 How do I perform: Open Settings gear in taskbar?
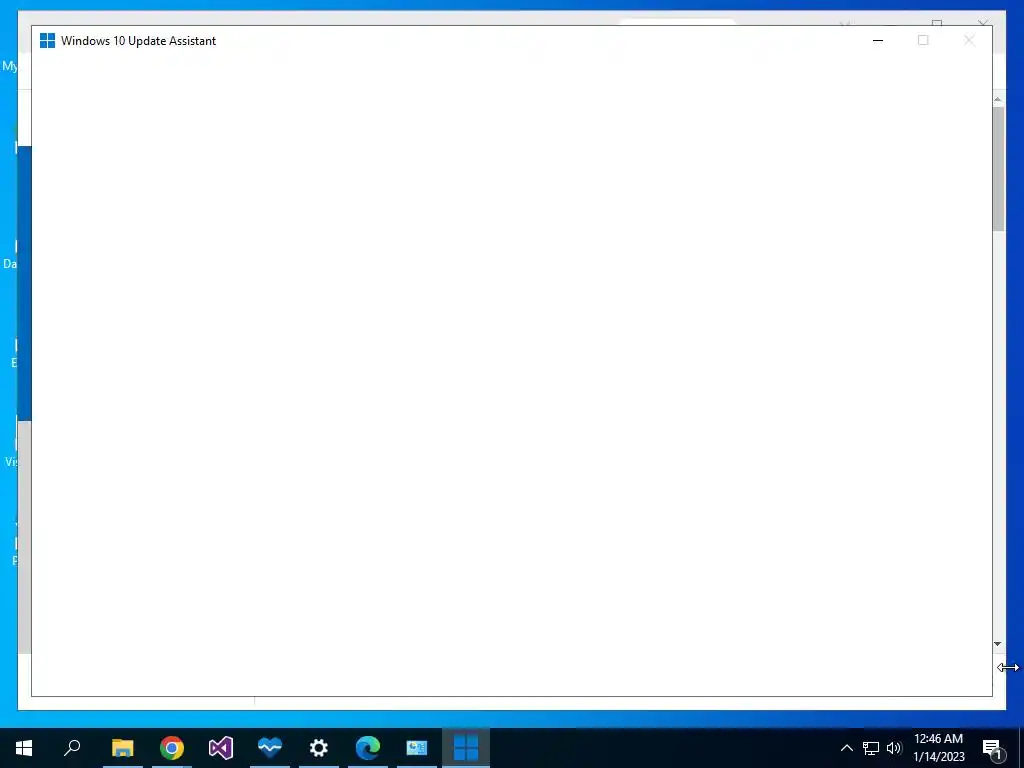[x=319, y=748]
